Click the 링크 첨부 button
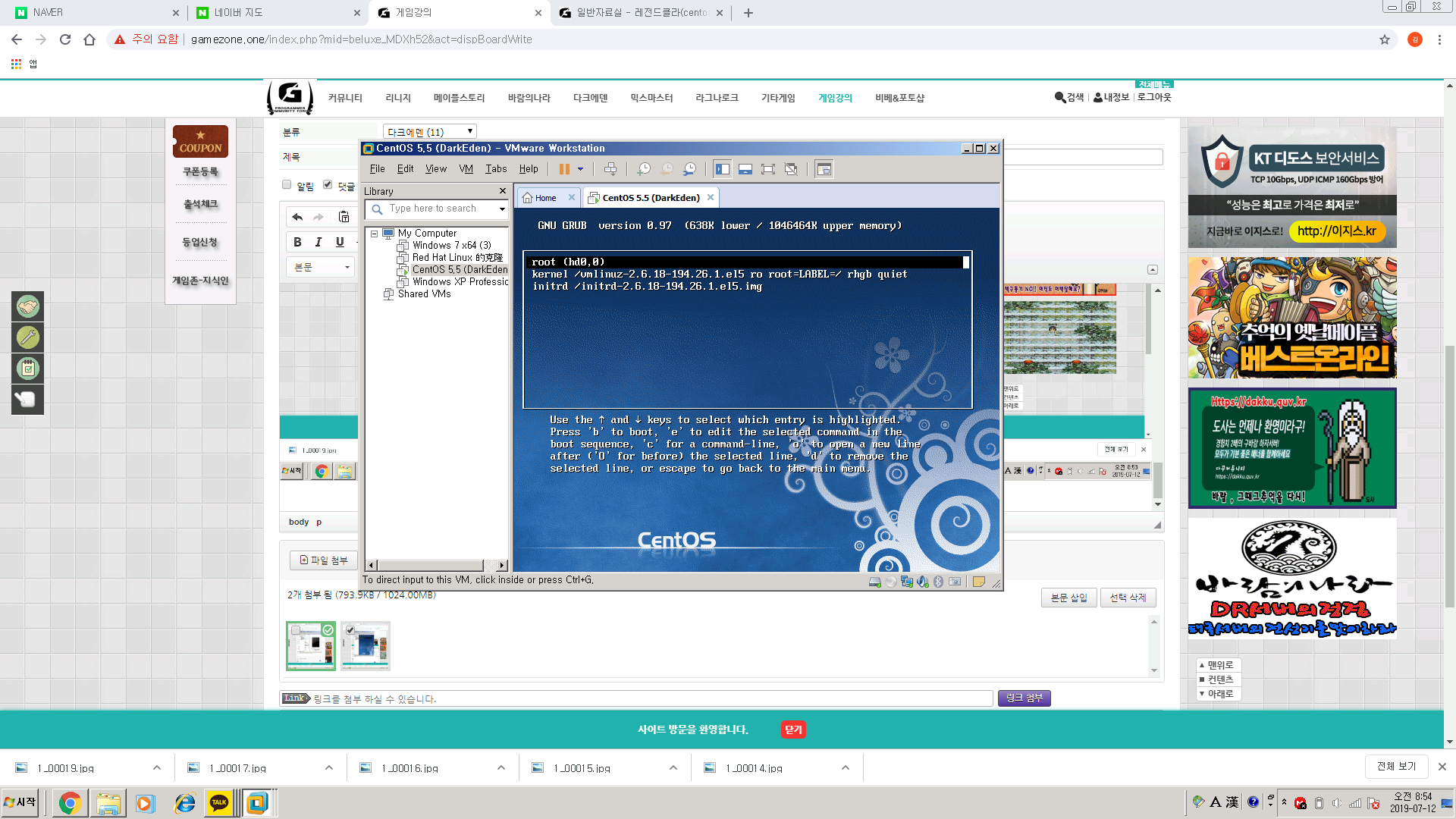 click(x=1024, y=698)
